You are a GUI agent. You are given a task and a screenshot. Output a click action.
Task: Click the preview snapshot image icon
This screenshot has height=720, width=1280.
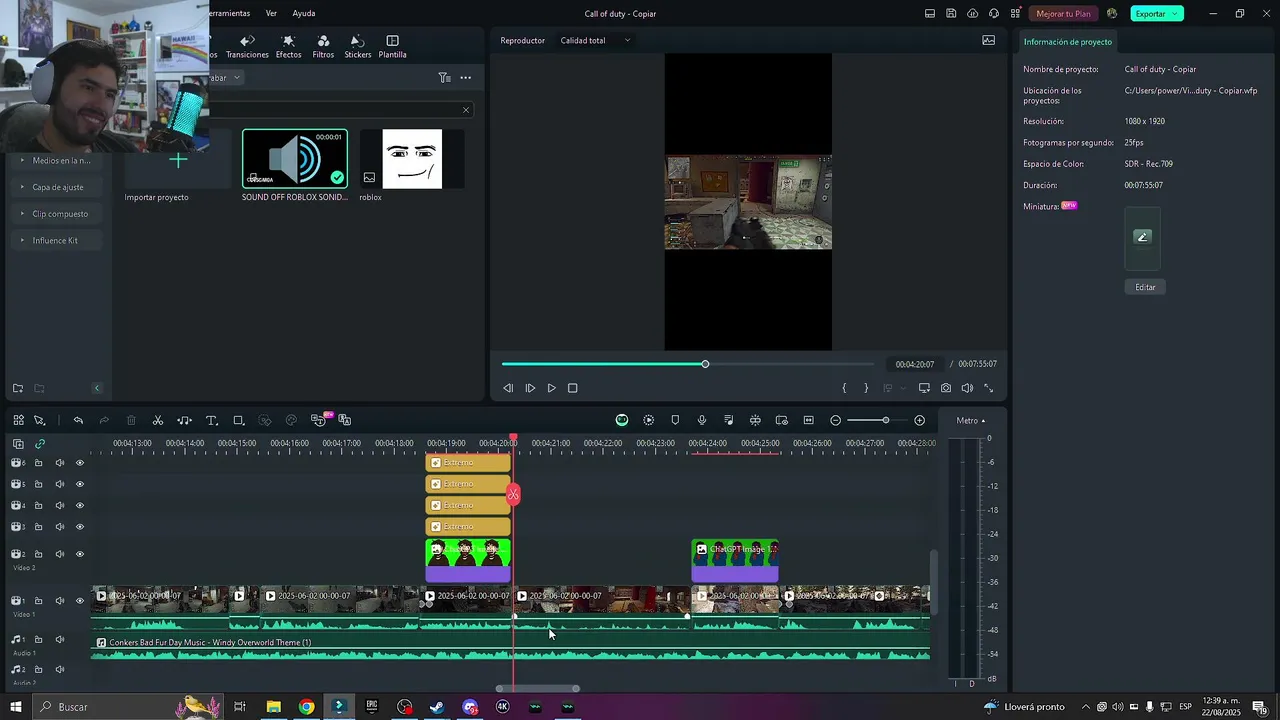click(988, 40)
